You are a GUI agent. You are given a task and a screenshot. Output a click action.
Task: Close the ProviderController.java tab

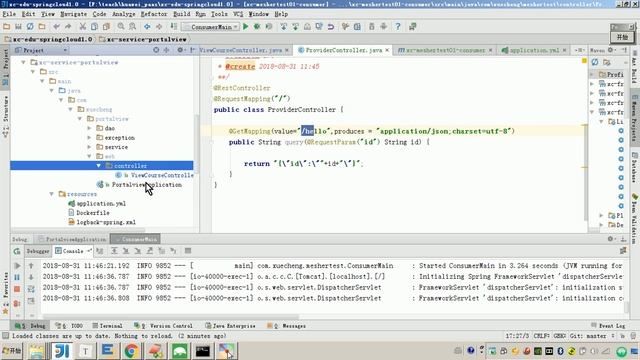[387, 50]
